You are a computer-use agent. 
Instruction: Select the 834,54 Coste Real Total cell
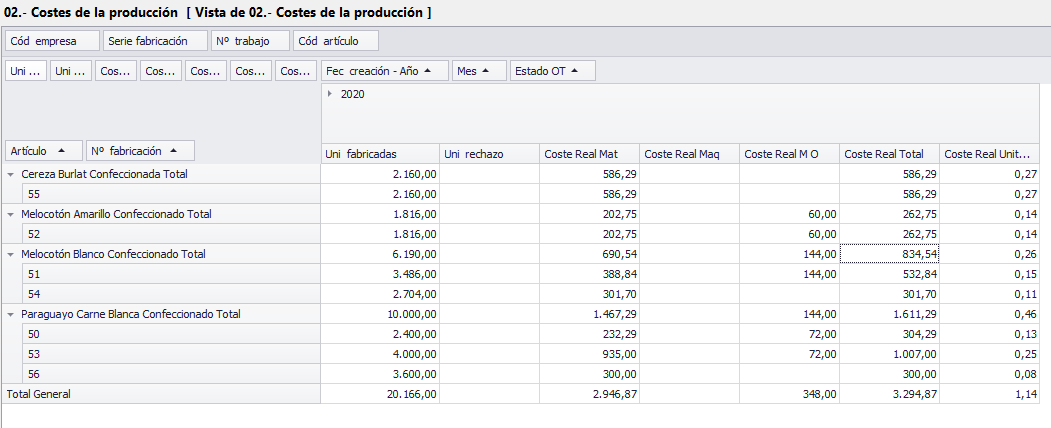tap(889, 254)
